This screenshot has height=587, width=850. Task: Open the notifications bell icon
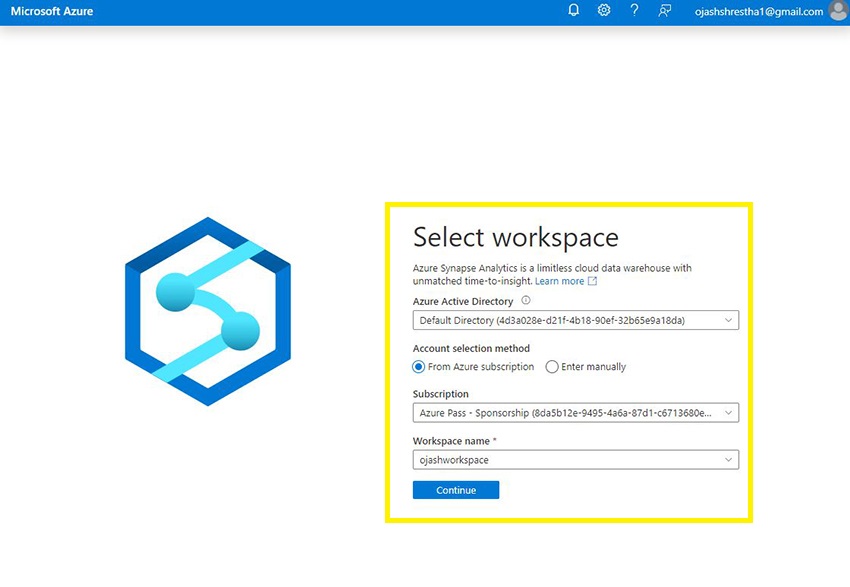coord(574,10)
